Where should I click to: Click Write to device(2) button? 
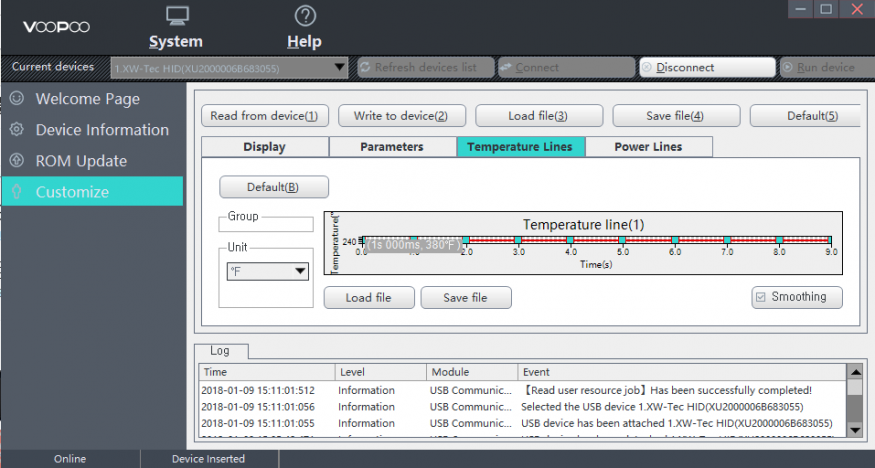[x=401, y=116]
